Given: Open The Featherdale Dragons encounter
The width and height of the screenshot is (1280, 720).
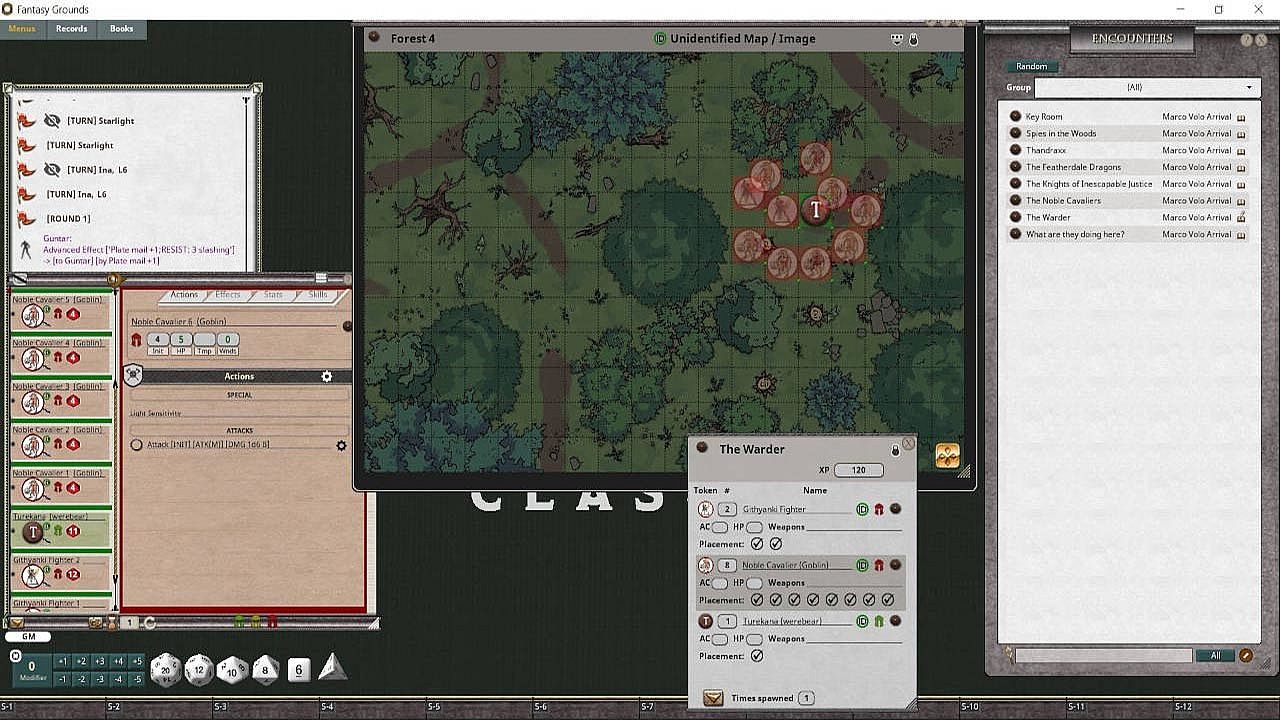Looking at the screenshot, I should point(1073,167).
